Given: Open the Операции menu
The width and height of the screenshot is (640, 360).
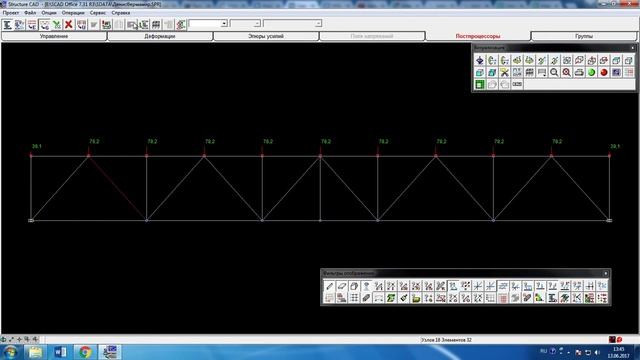Looking at the screenshot, I should pyautogui.click(x=73, y=13).
